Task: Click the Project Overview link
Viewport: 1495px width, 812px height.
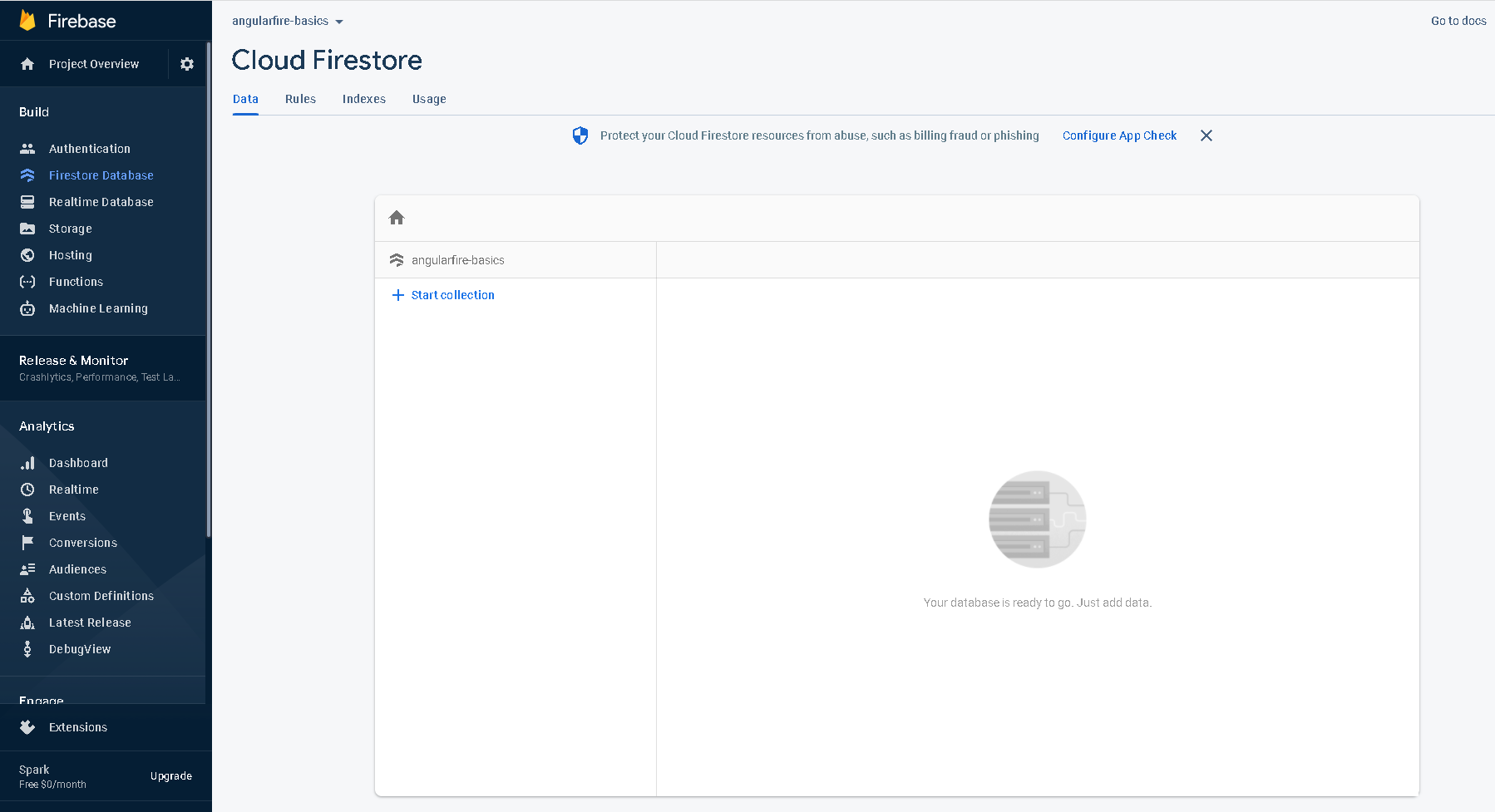Action: (94, 64)
